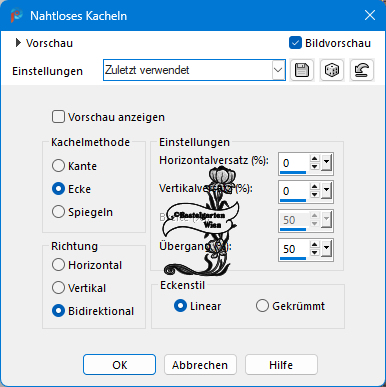Open the Horizontalversatz slider popup arrow

(x=327, y=163)
